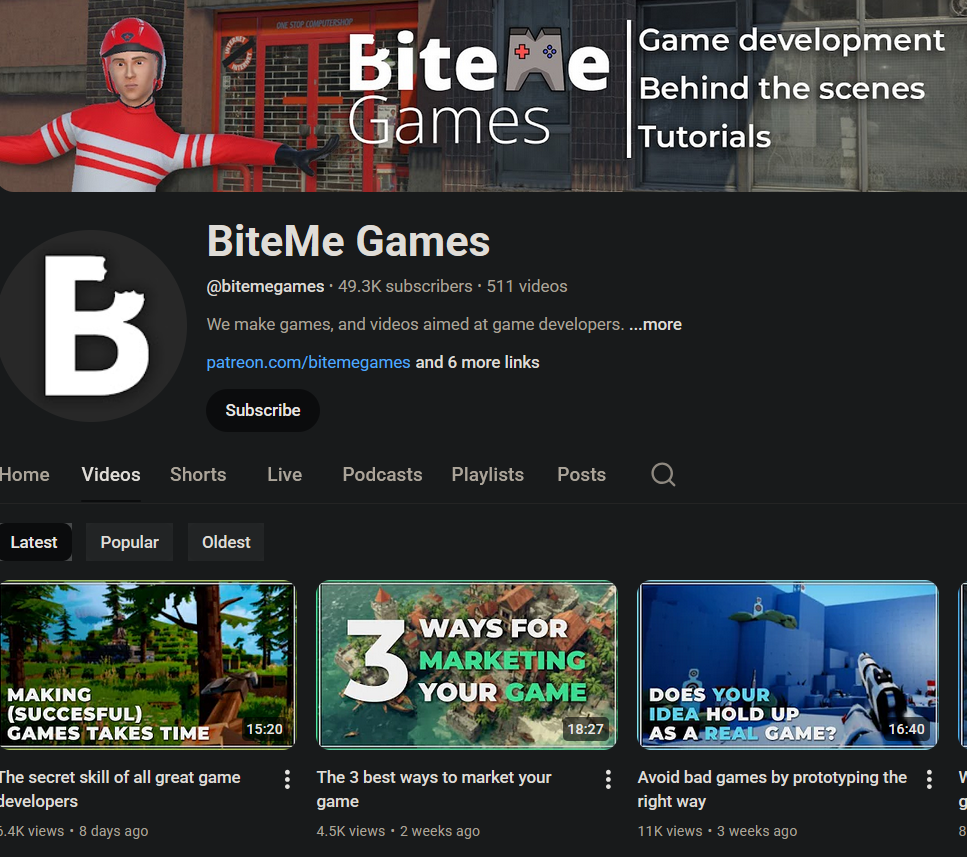Open options menu for 3 best ways video
Image resolution: width=967 pixels, height=857 pixels.
coord(608,779)
